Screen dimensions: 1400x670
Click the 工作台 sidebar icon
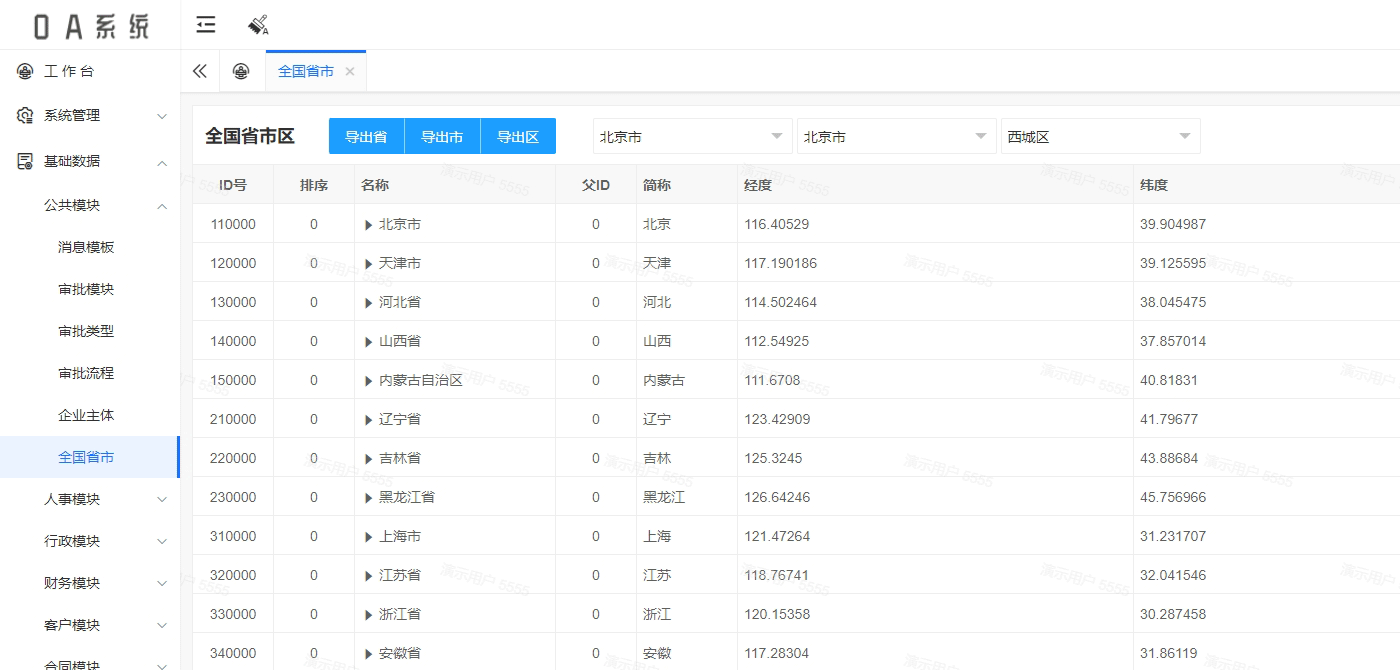(25, 71)
